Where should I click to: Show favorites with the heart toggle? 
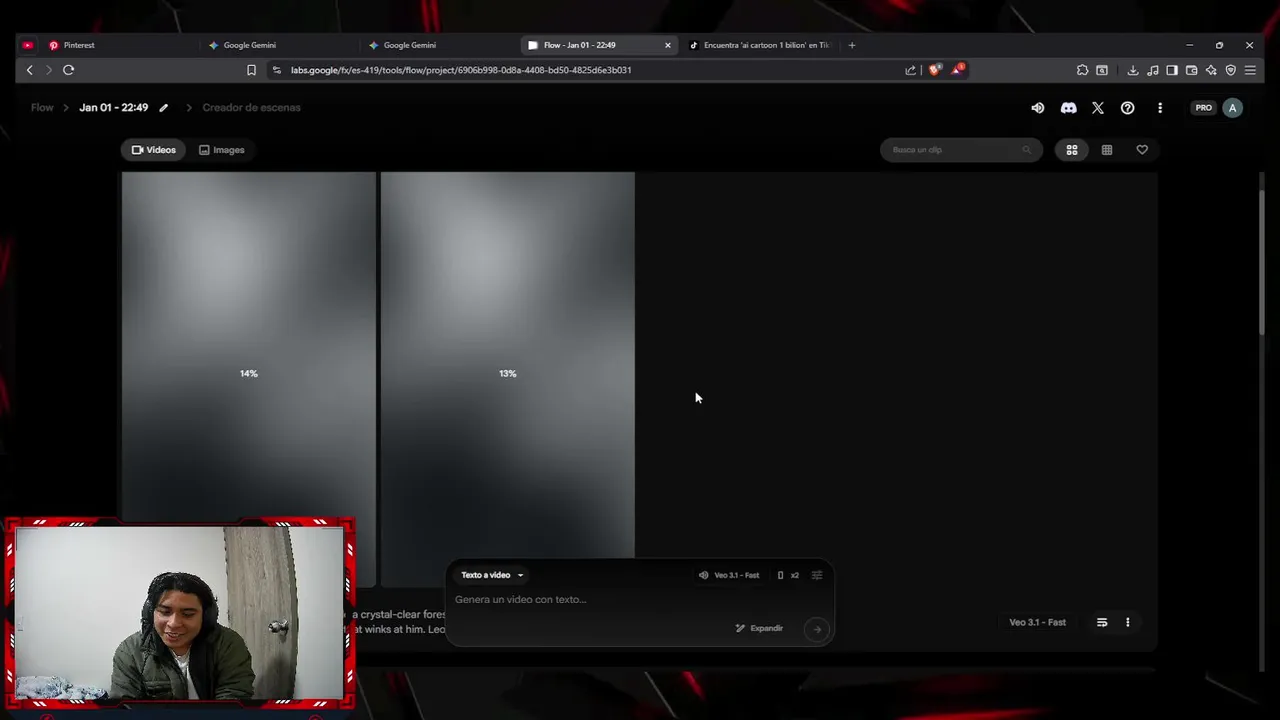point(1142,150)
